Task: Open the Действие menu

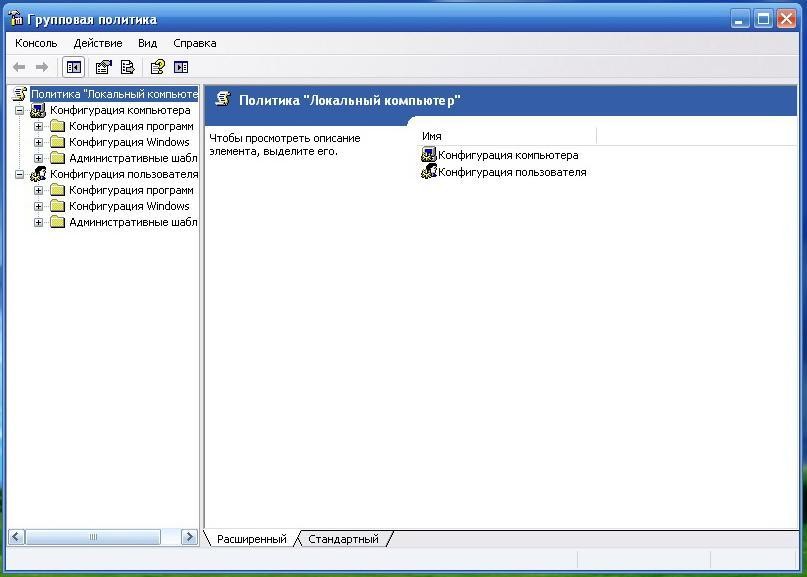Action: [98, 43]
